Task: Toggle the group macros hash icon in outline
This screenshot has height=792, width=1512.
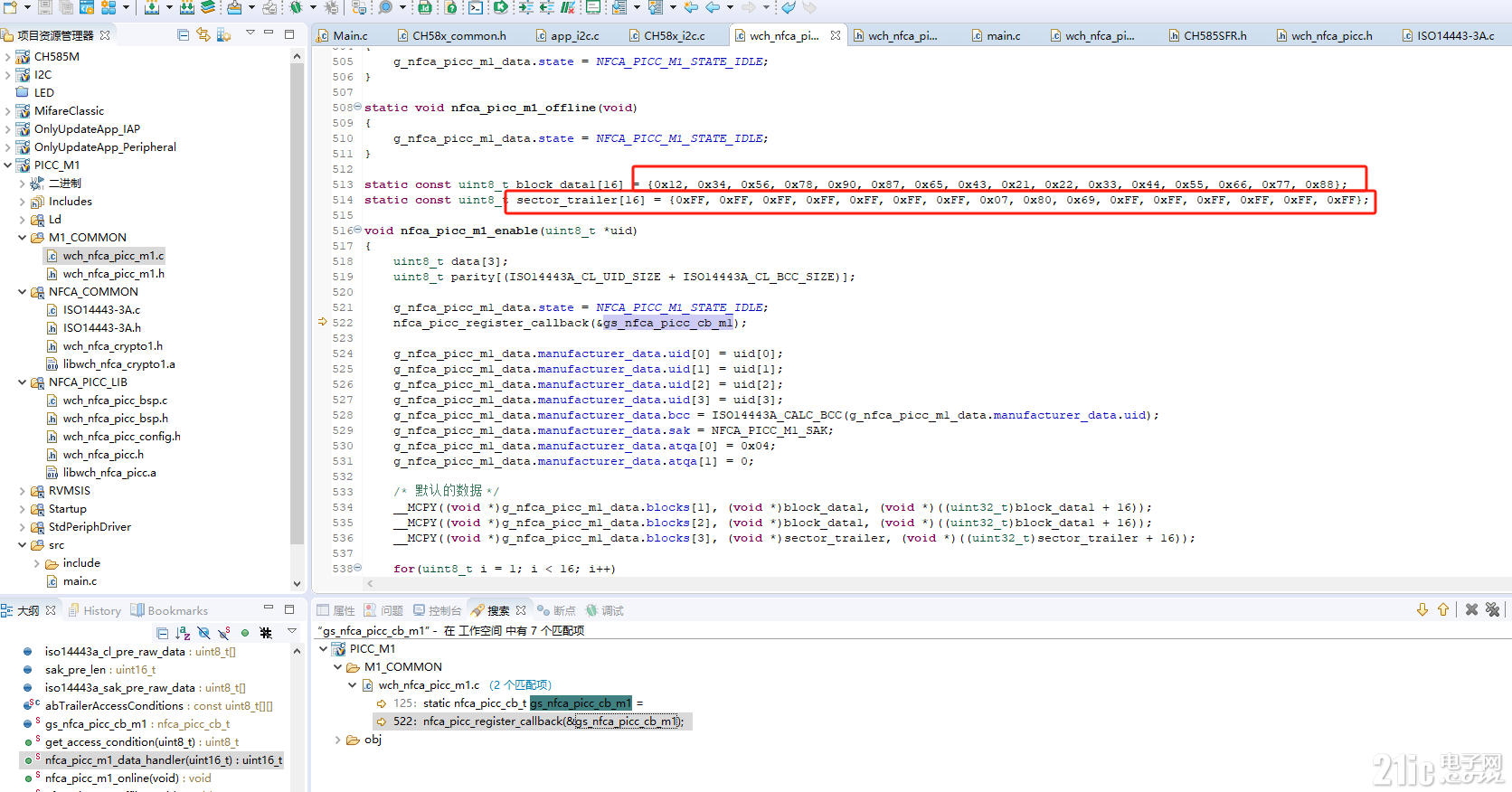Action: pos(266,633)
